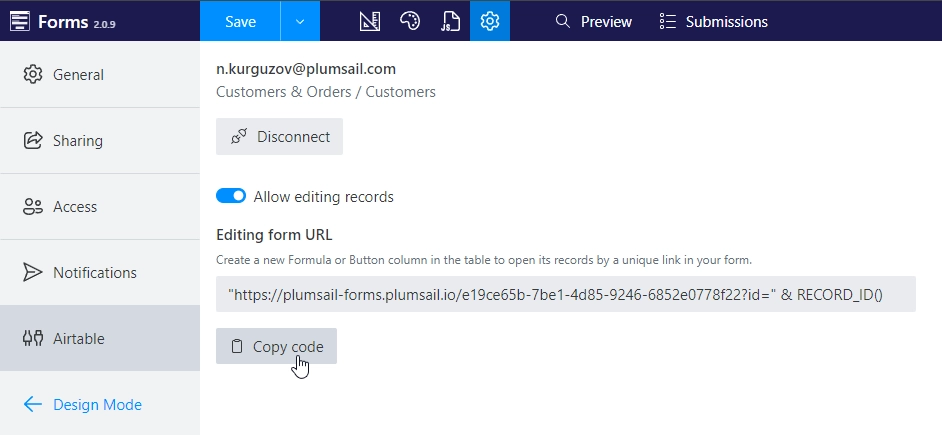Click the Forms logo icon
The image size is (942, 435).
click(x=20, y=22)
